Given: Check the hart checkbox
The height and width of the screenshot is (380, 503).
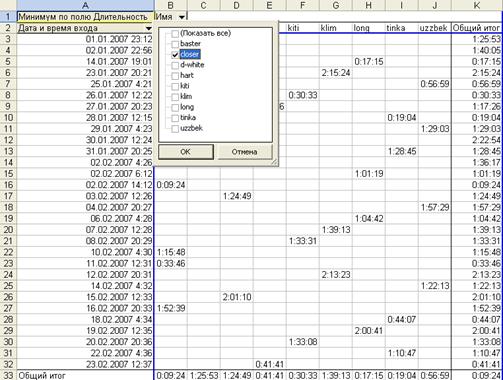Looking at the screenshot, I should tap(175, 76).
